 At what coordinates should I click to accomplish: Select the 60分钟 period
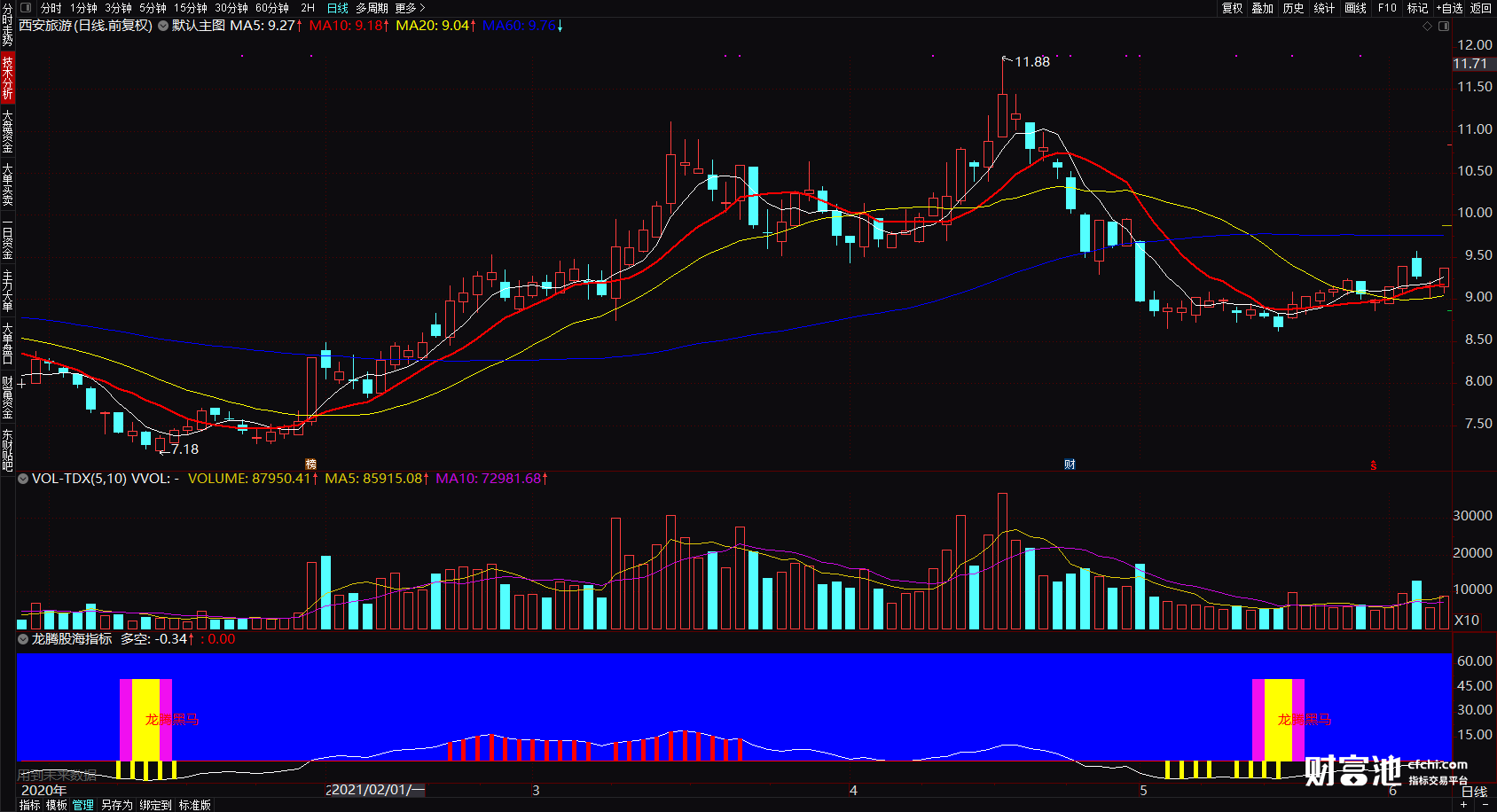pyautogui.click(x=272, y=7)
